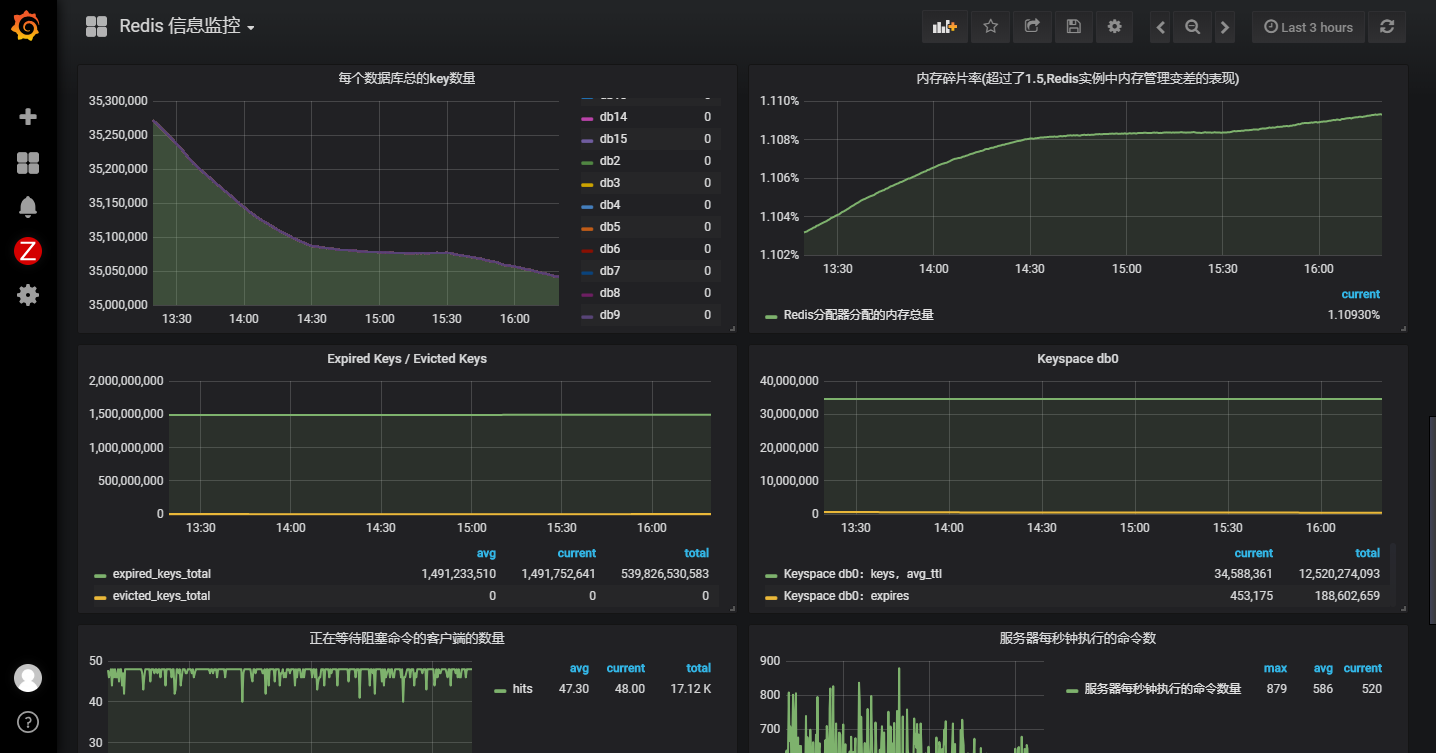Save the dashboard with floppy icon

(x=1073, y=27)
